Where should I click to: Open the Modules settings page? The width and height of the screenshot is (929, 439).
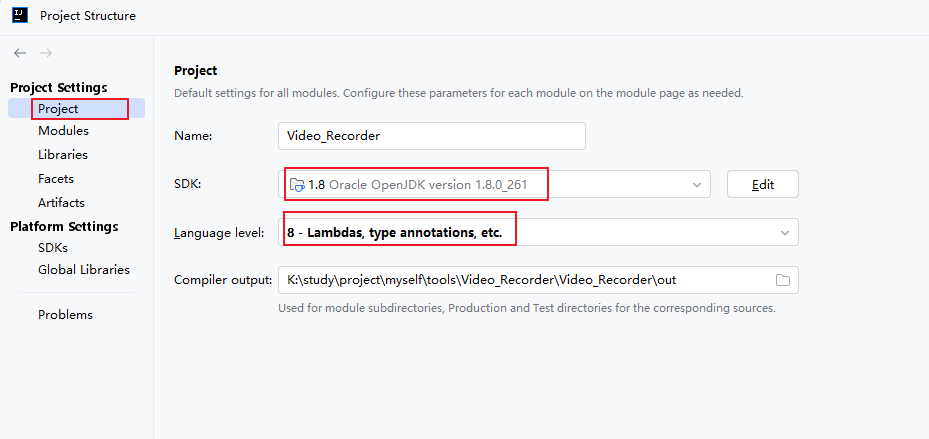click(63, 130)
